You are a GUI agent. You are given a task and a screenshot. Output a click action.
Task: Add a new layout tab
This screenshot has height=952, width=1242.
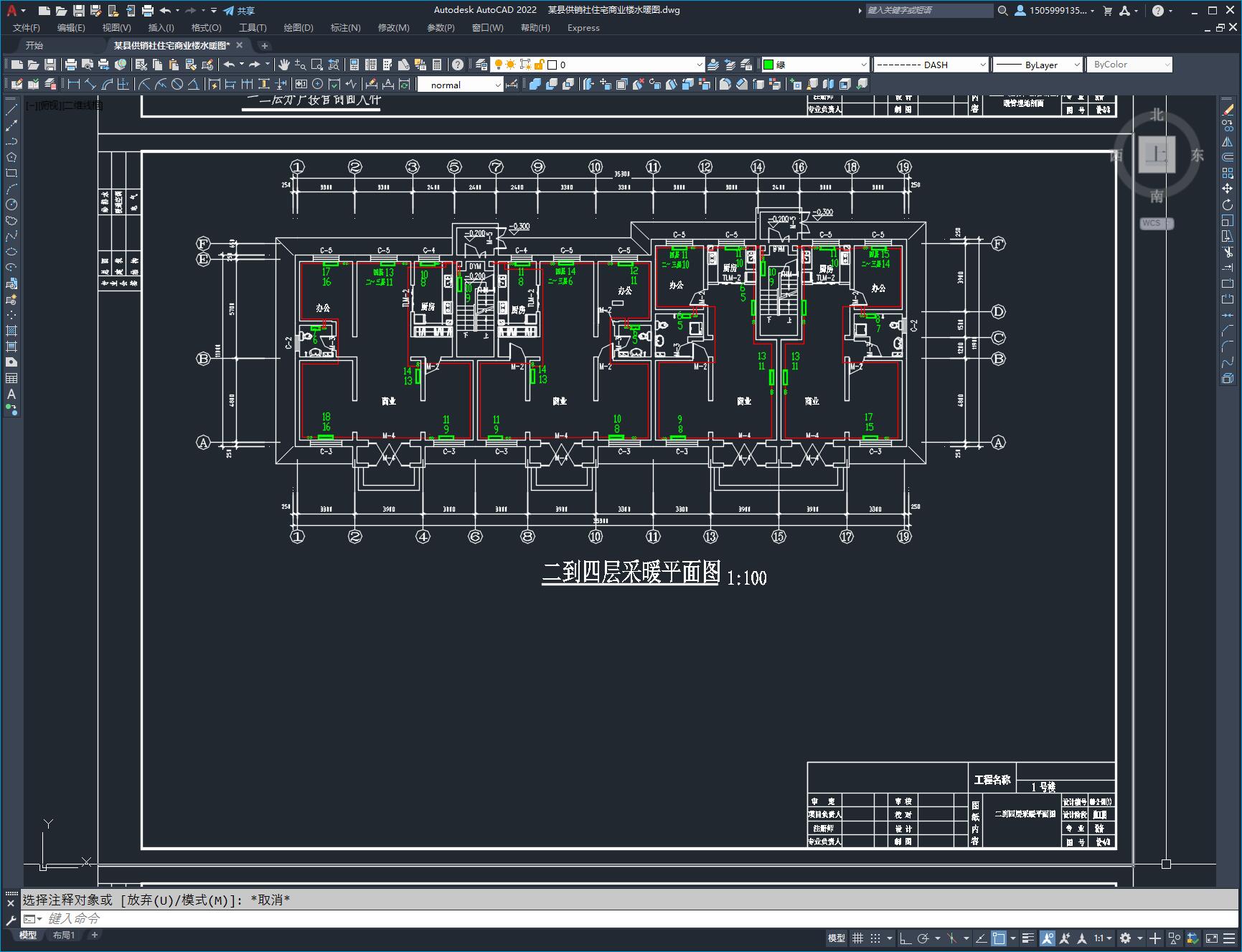[x=94, y=935]
